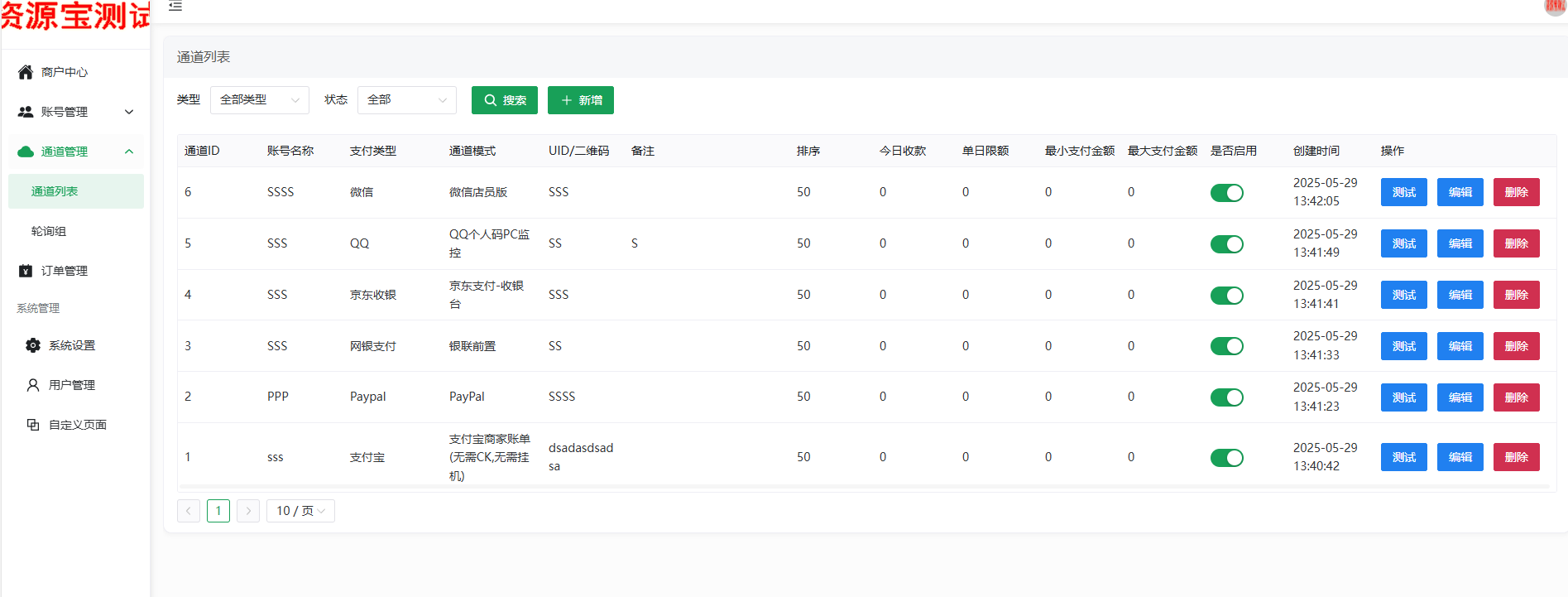Viewport: 1568px width, 597px height.
Task: Click the 通道ID column header
Action: point(202,151)
